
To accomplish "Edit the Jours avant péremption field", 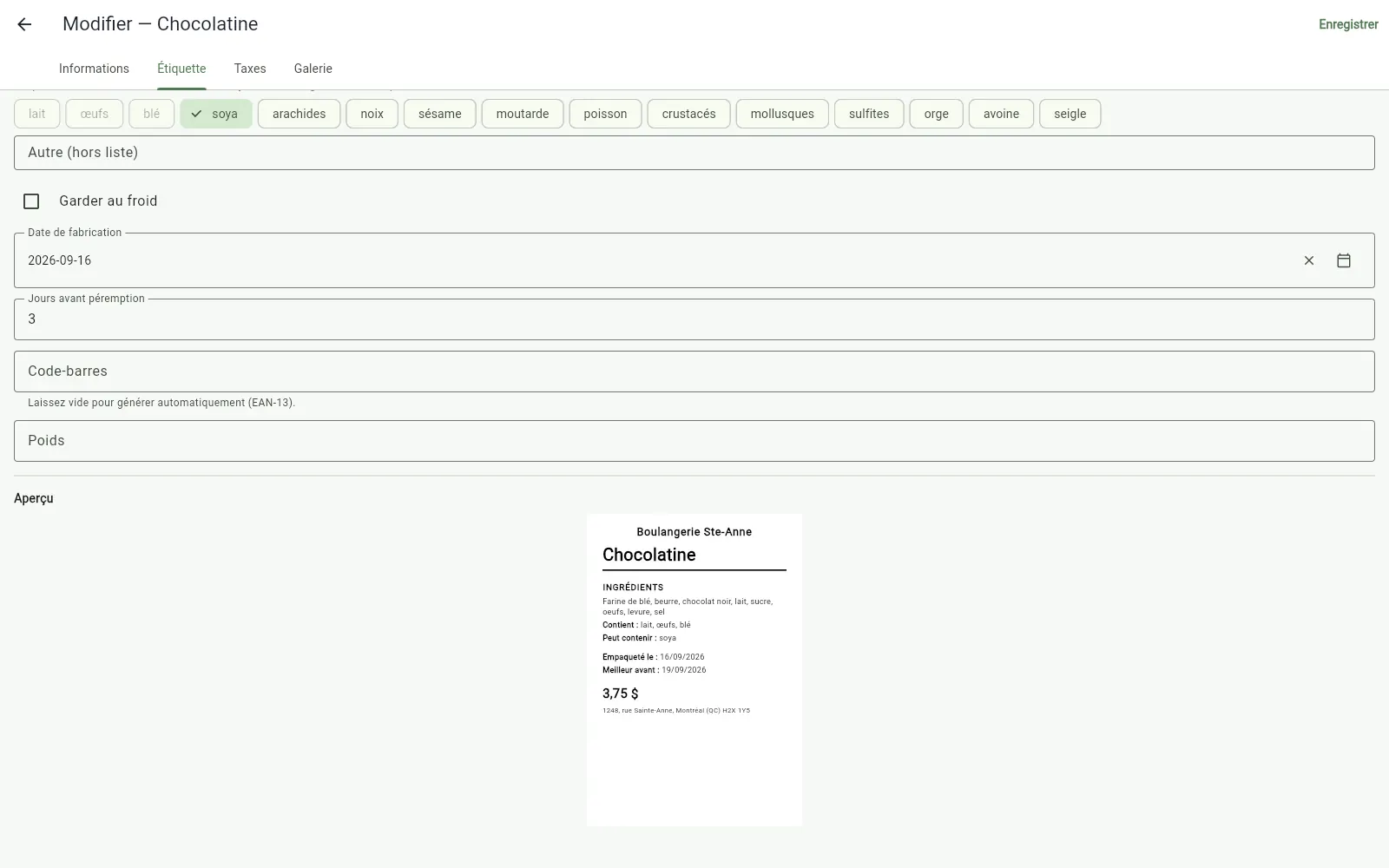I will [694, 319].
